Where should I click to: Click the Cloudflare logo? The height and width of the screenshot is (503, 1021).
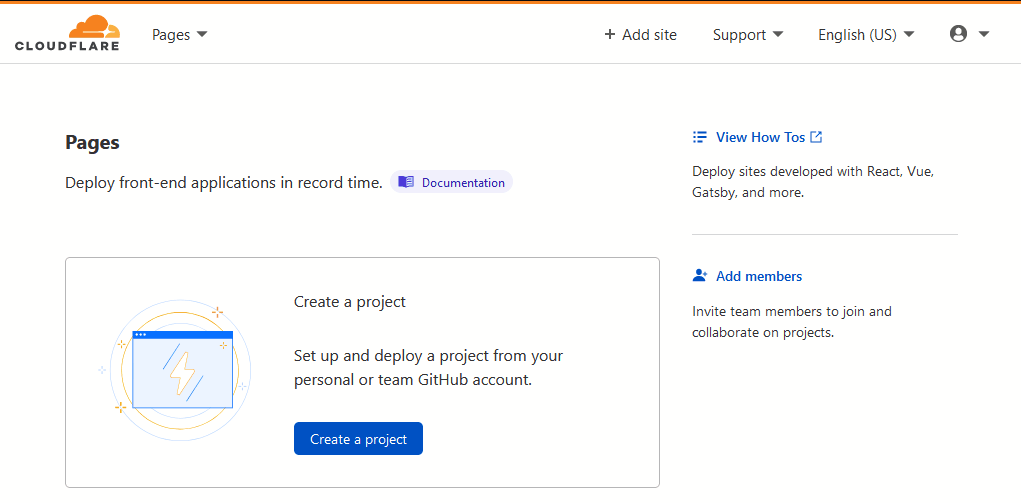67,34
